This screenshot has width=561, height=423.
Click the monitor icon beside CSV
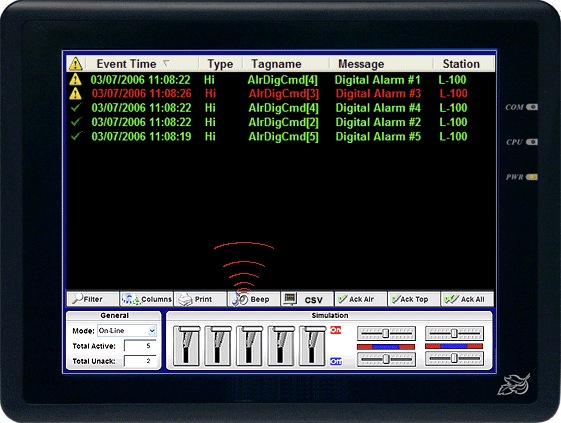pos(290,298)
